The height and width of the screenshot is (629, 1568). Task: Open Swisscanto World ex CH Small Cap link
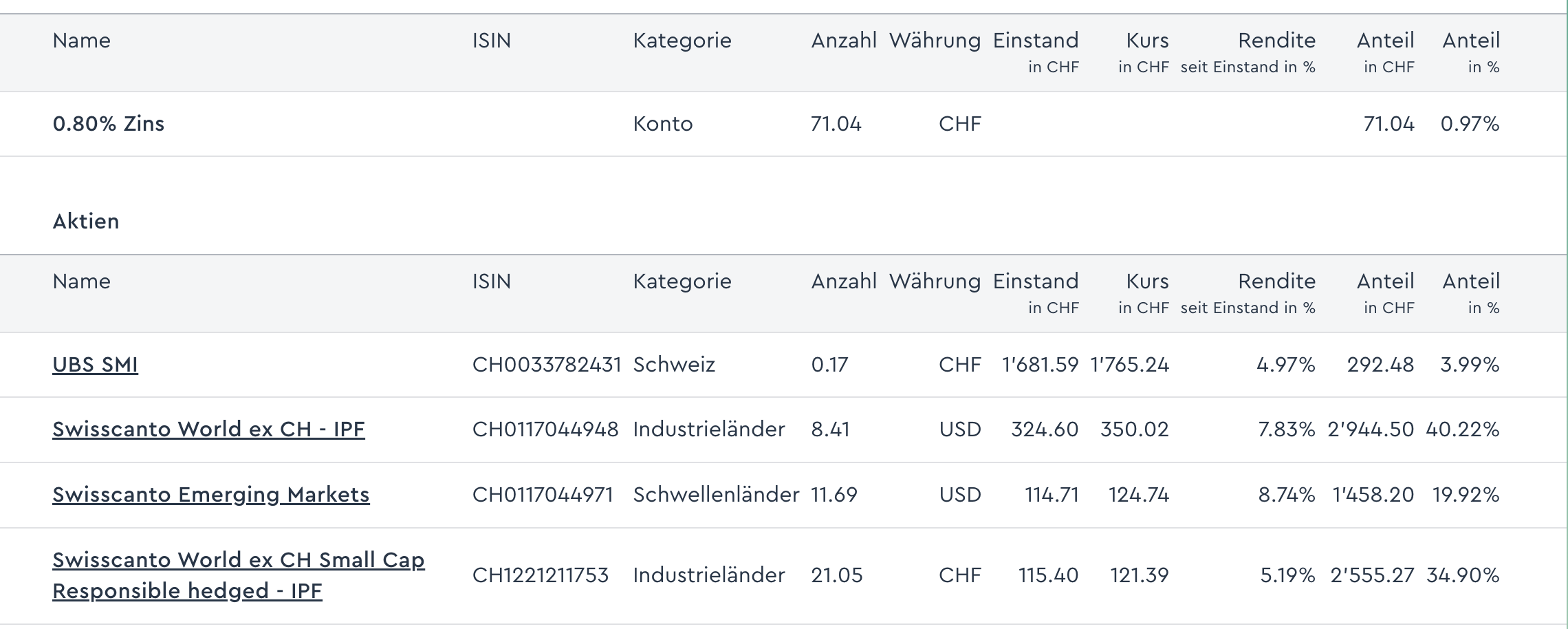(x=238, y=575)
